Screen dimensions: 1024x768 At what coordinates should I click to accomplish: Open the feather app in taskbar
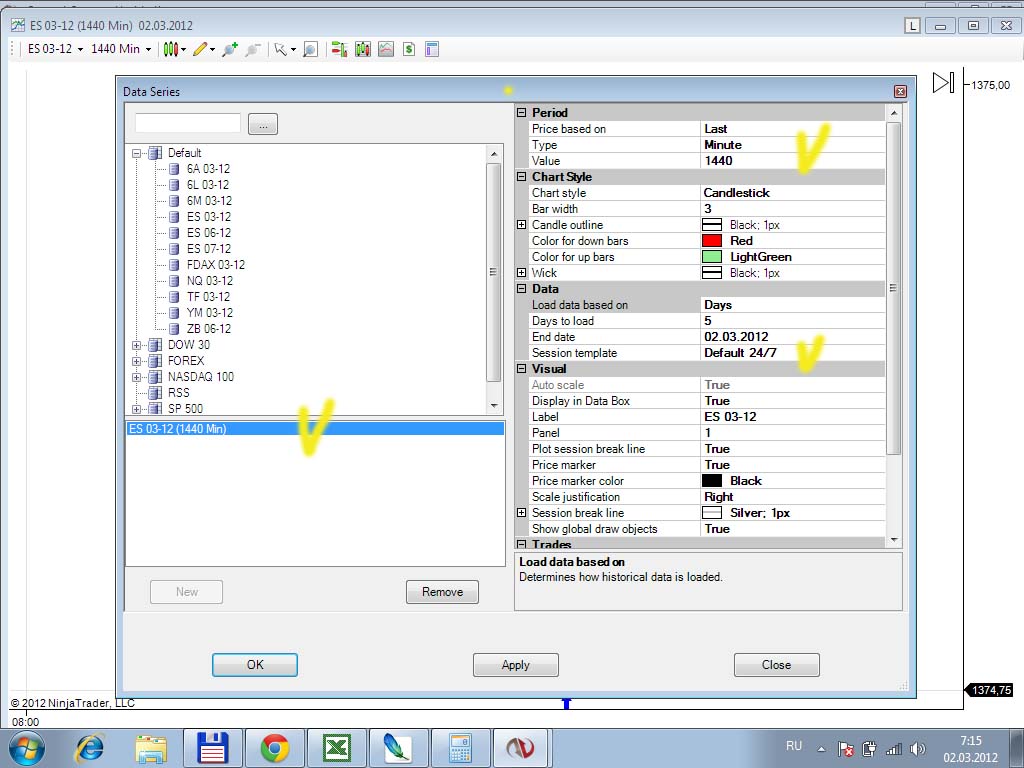point(398,748)
